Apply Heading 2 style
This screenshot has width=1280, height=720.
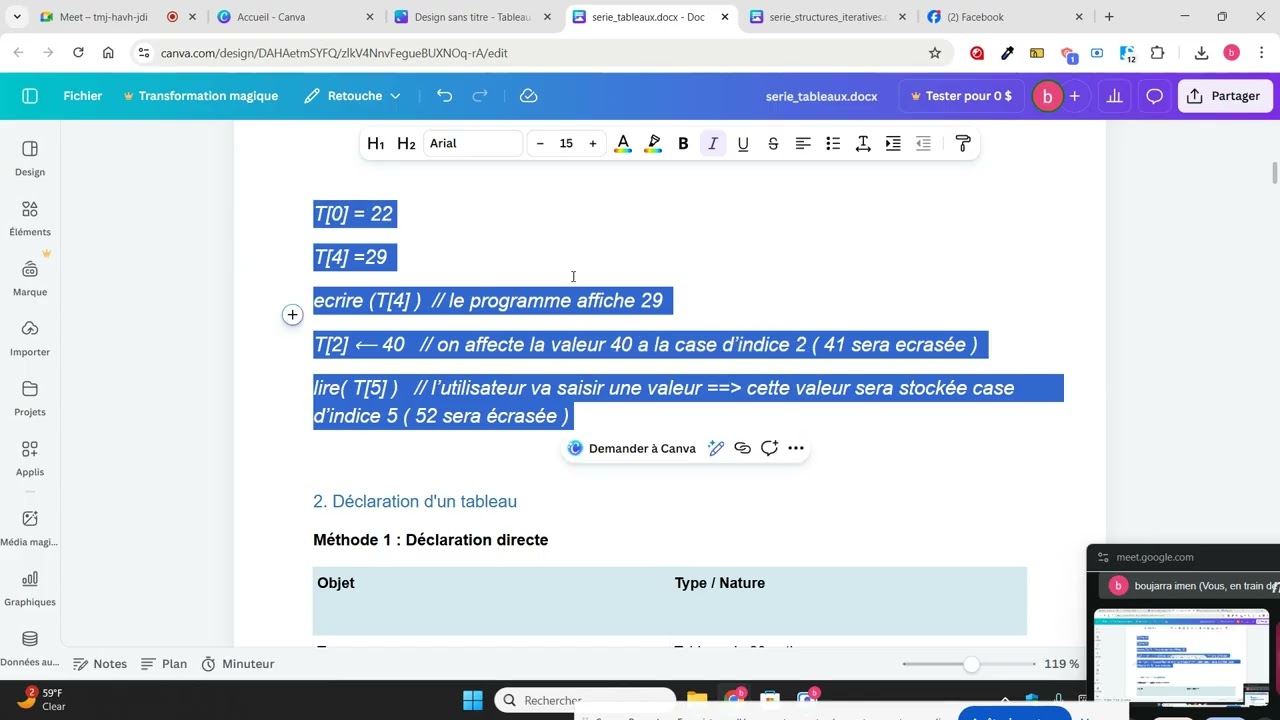[x=406, y=144]
